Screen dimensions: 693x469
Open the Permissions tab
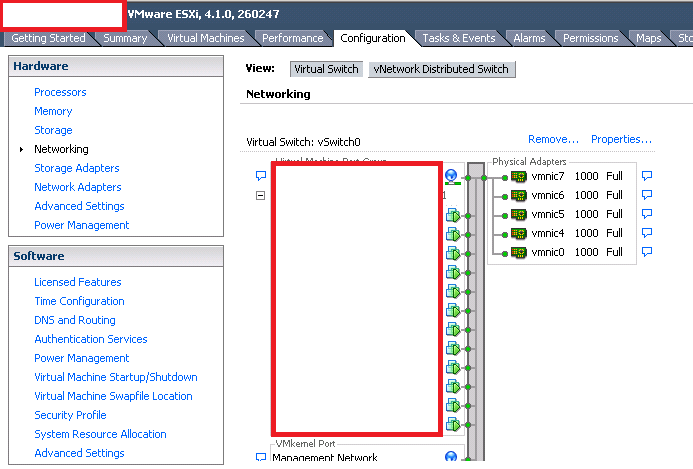pyautogui.click(x=590, y=38)
